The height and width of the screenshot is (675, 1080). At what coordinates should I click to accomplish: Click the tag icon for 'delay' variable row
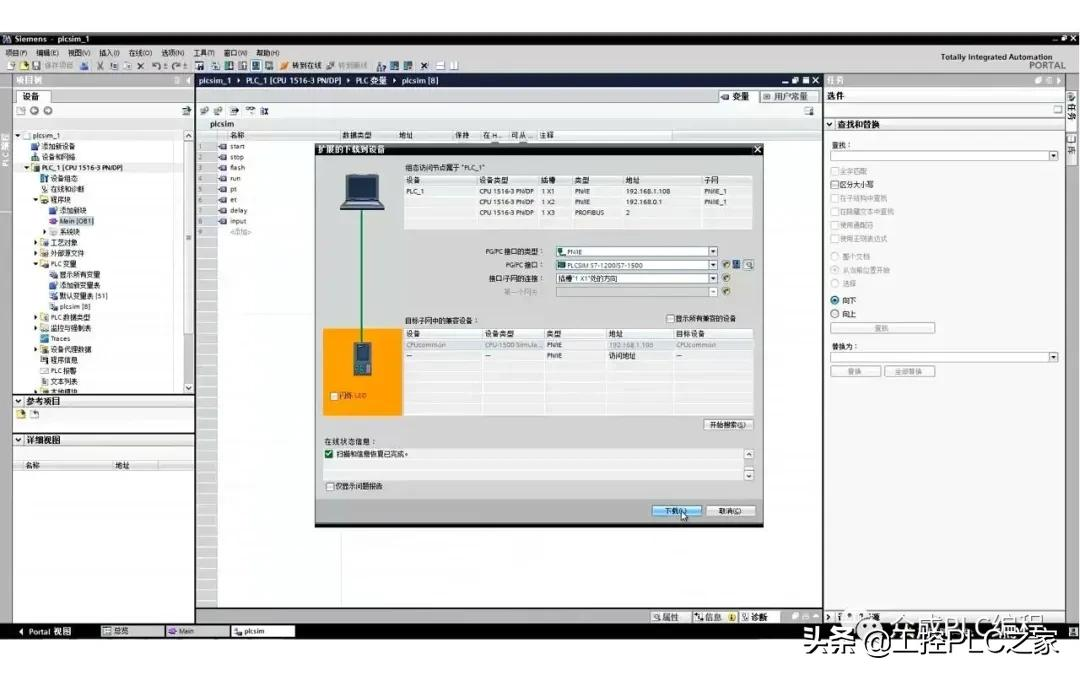point(222,211)
